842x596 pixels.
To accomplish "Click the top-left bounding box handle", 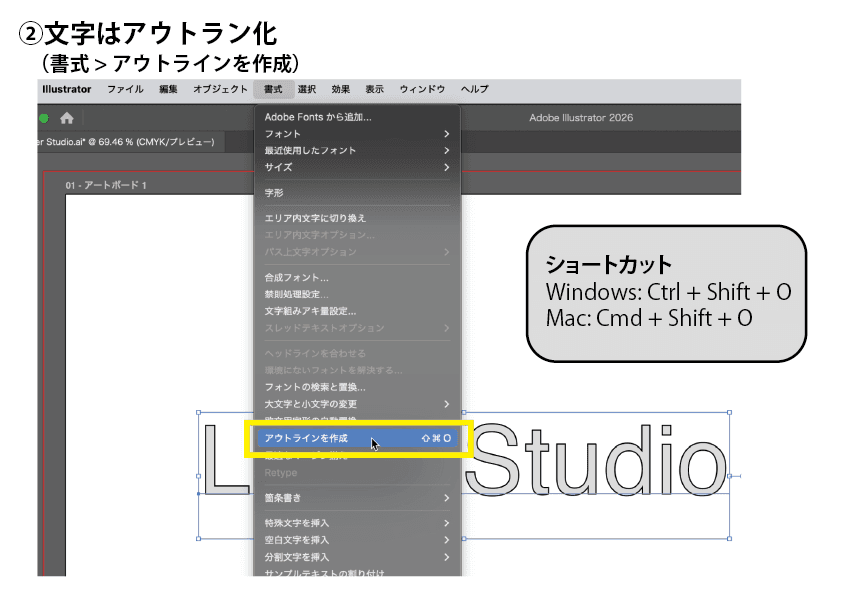I will (x=199, y=412).
